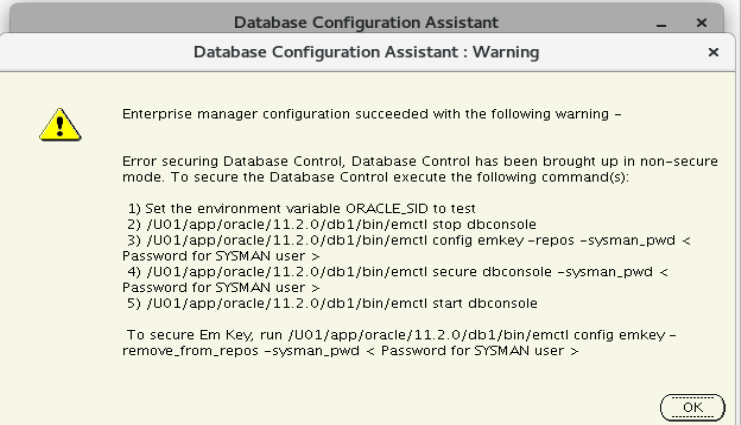Select step 5 'emctl start dbconsole' line
The image size is (741, 425).
(x=332, y=303)
